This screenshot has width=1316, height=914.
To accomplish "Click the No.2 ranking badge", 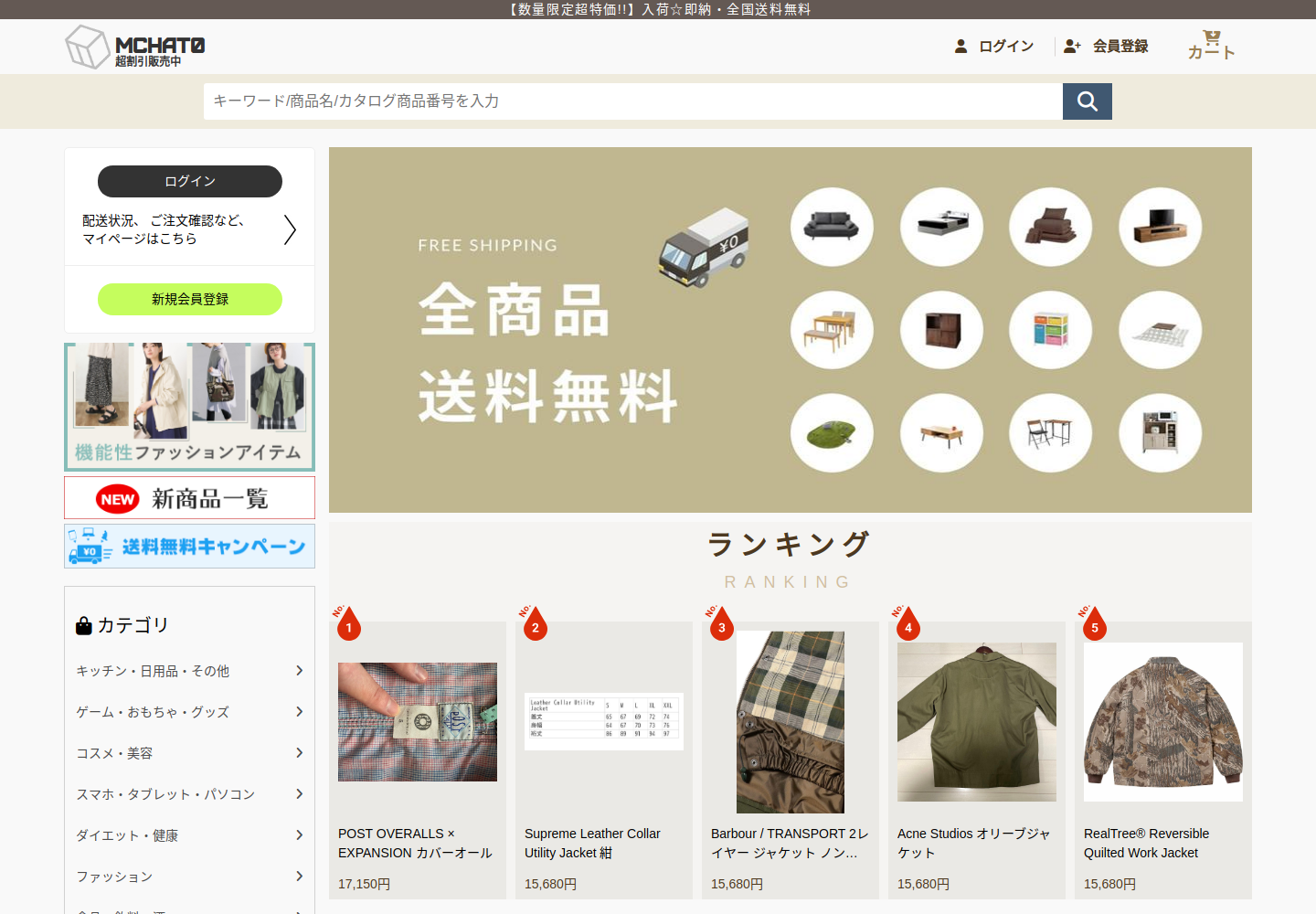I will coord(535,623).
